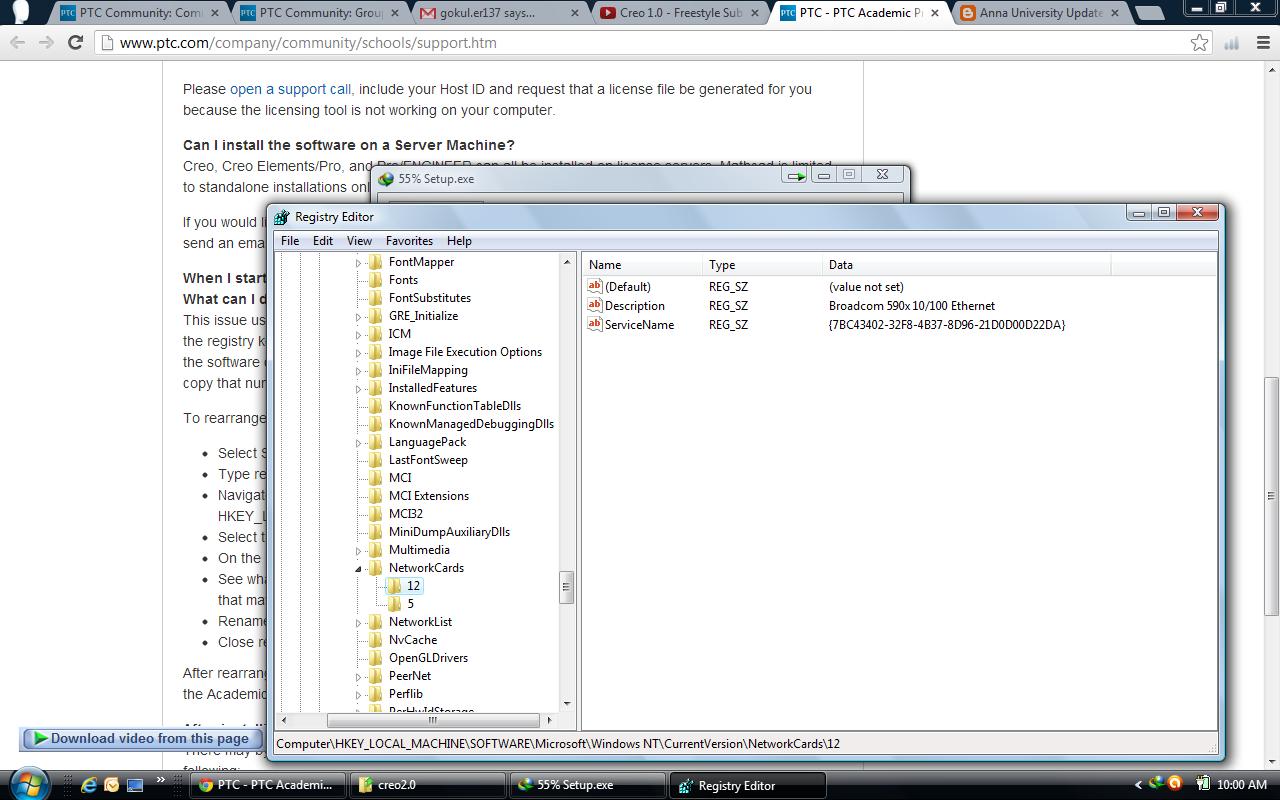Screen dimensions: 1280x800
Task: Collapse the NetworkCards key
Action: coord(358,567)
